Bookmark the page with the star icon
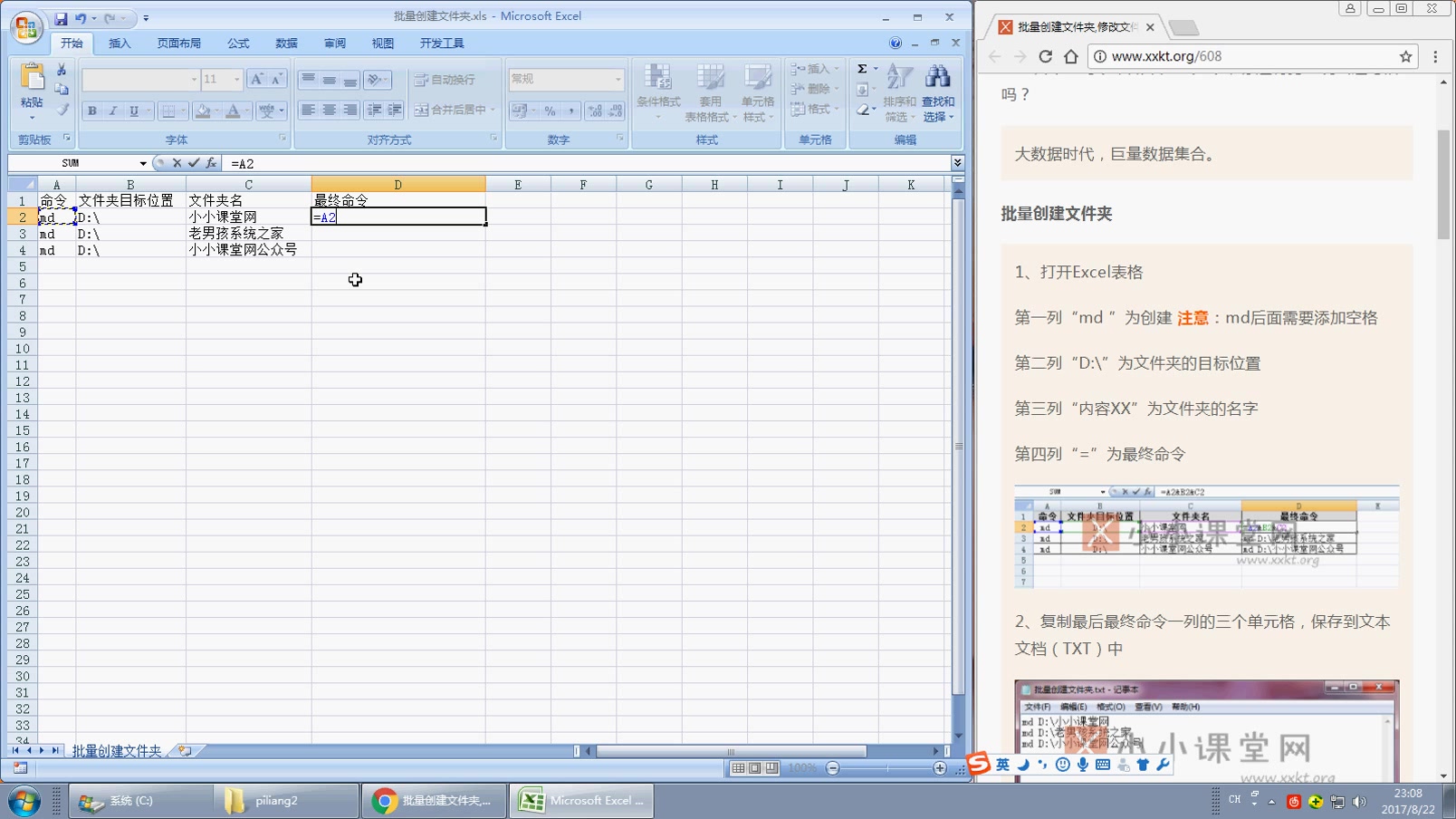The height and width of the screenshot is (819, 1456). 1405,56
